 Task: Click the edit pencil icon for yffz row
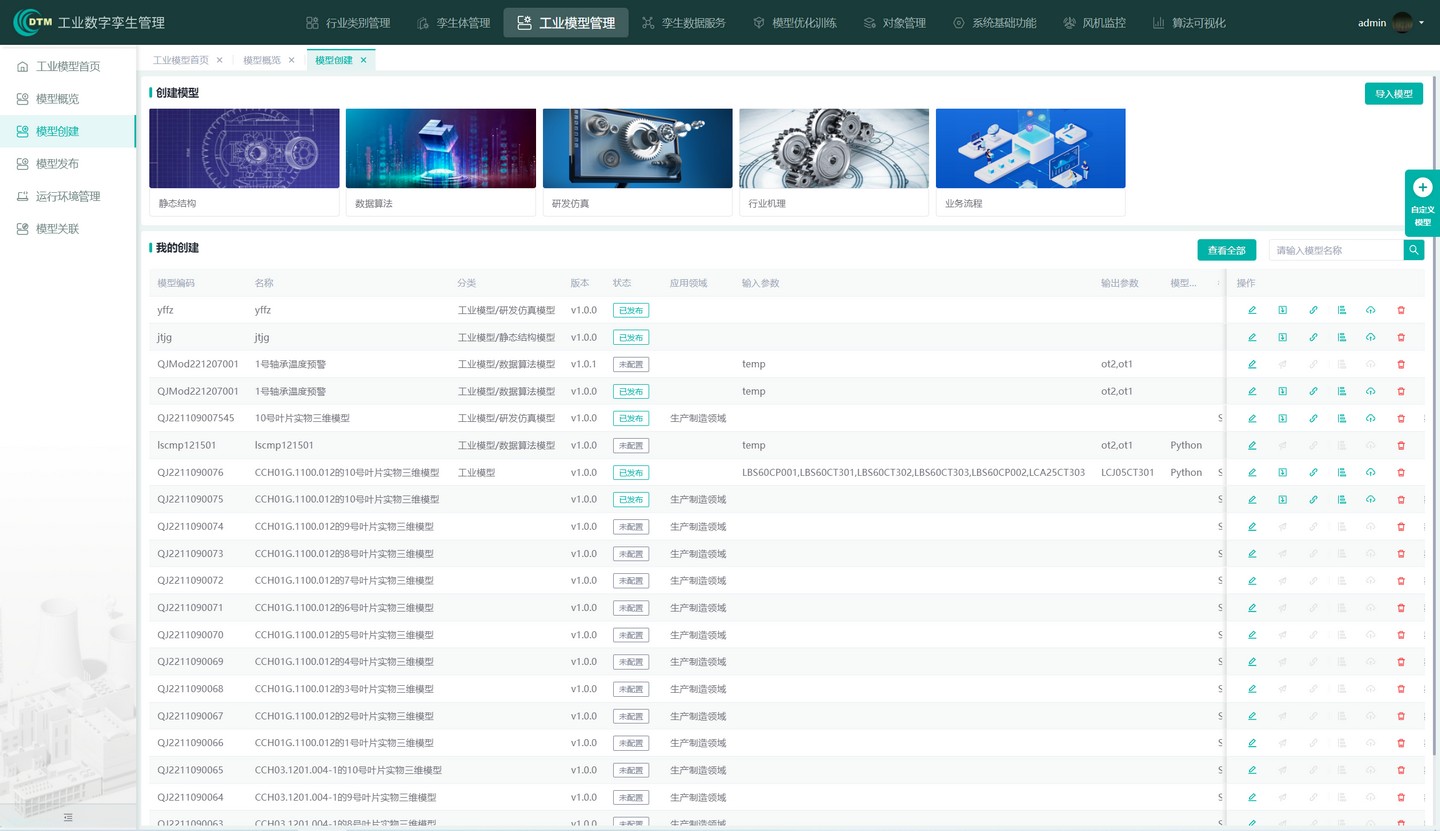click(x=1252, y=310)
